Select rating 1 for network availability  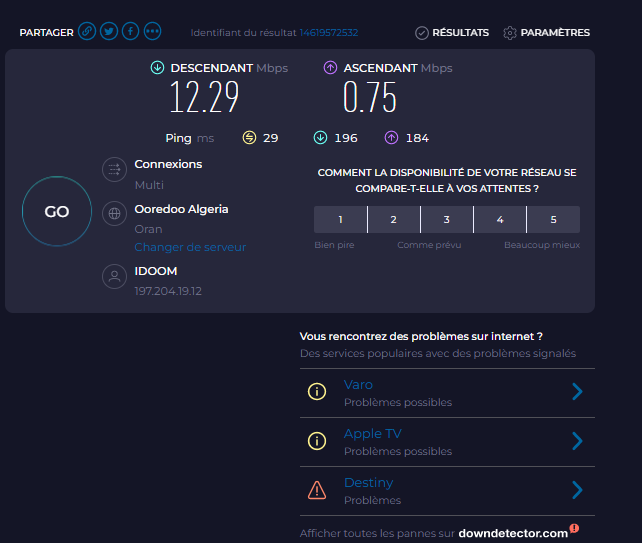(x=340, y=220)
